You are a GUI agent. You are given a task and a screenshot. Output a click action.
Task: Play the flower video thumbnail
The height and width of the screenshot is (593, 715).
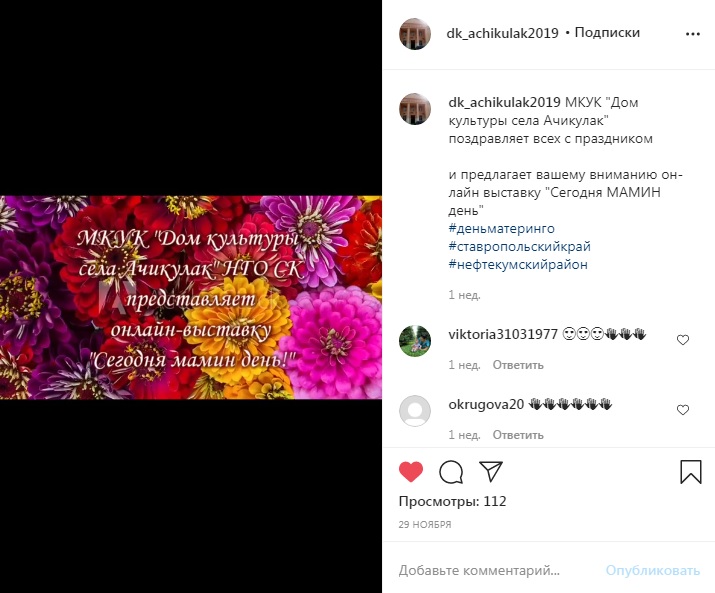(x=191, y=297)
